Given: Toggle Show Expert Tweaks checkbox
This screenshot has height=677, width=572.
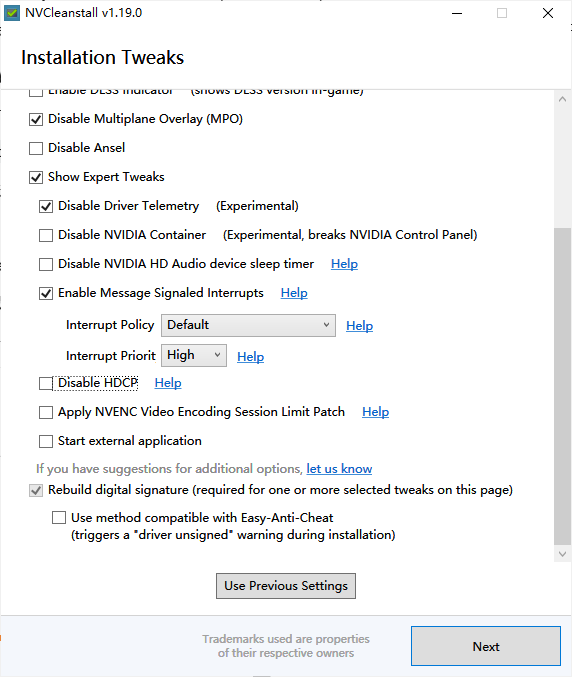Looking at the screenshot, I should [x=36, y=177].
